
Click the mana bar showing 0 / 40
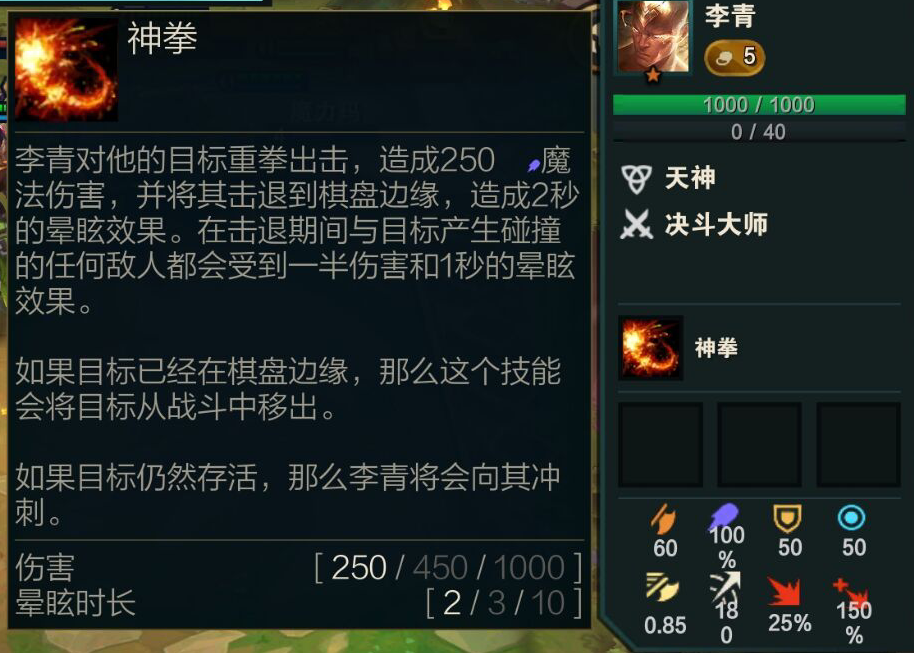tap(759, 132)
